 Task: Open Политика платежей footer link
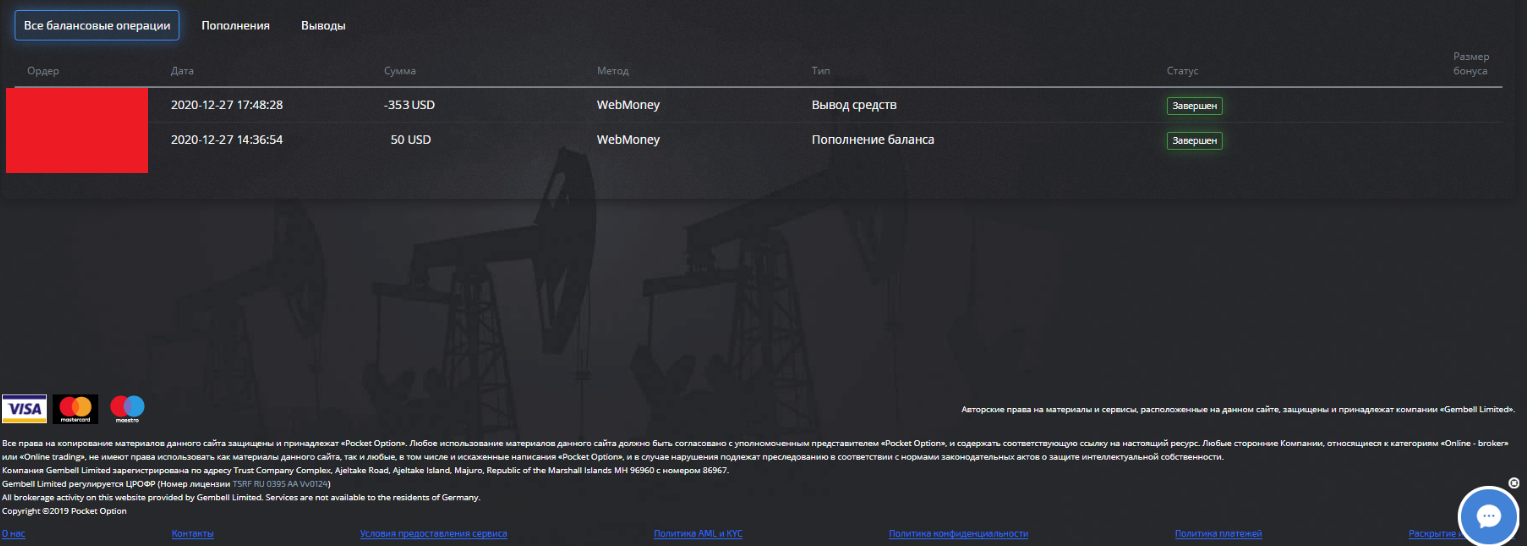pos(1218,534)
